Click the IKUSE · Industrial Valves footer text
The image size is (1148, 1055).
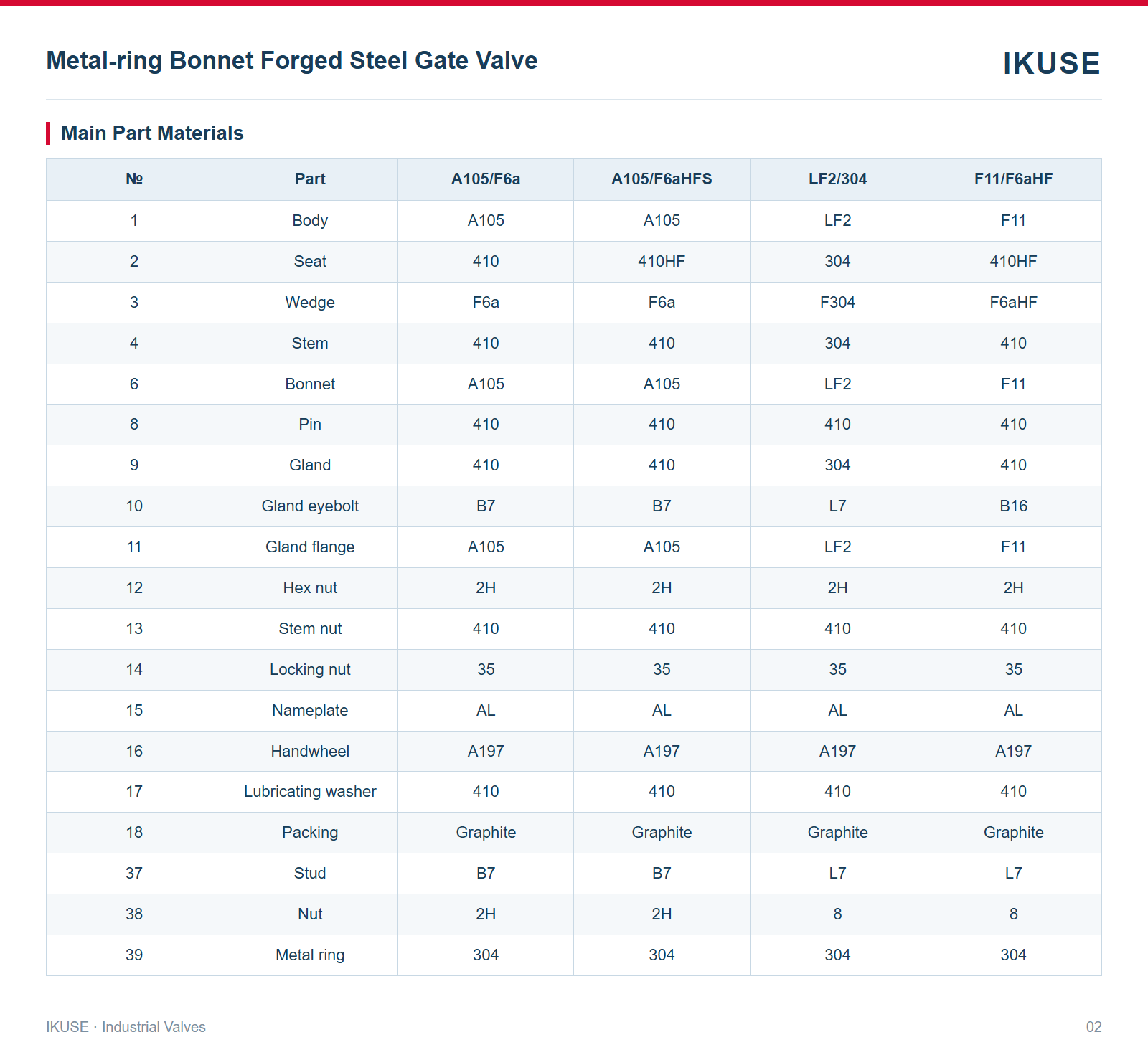pyautogui.click(x=126, y=1027)
